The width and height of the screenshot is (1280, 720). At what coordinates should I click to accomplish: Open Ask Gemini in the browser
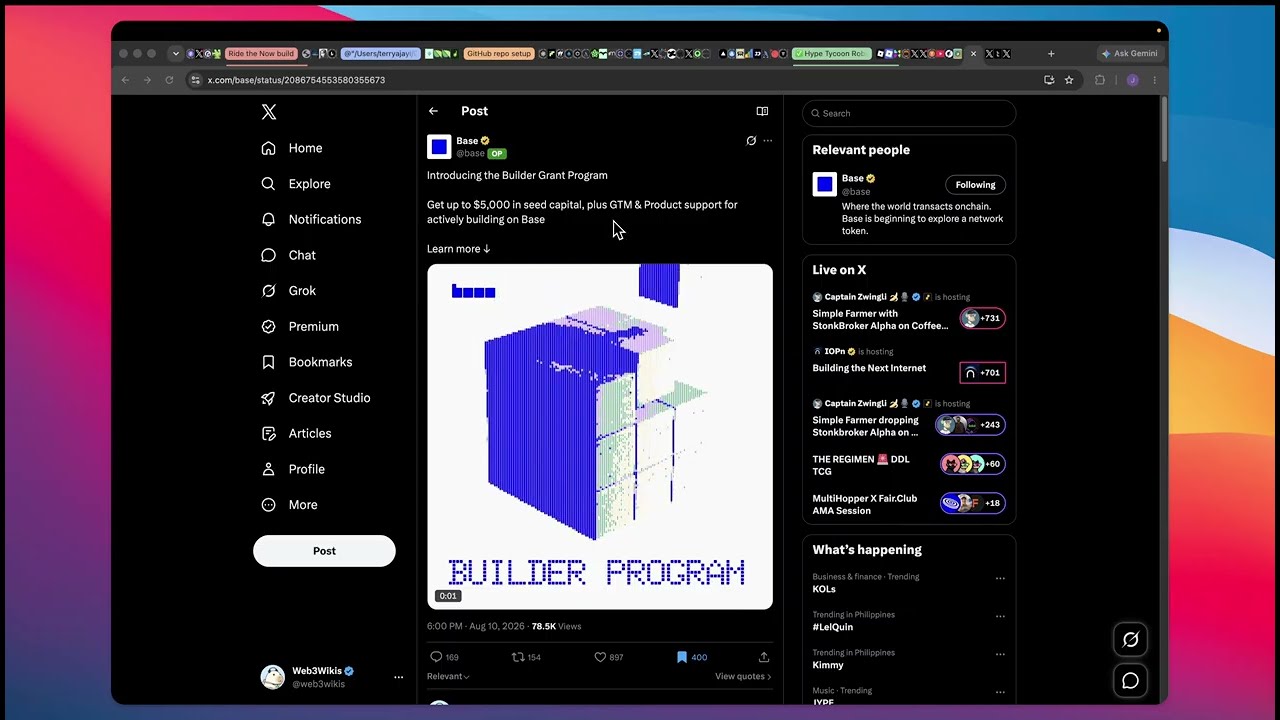pos(1129,54)
